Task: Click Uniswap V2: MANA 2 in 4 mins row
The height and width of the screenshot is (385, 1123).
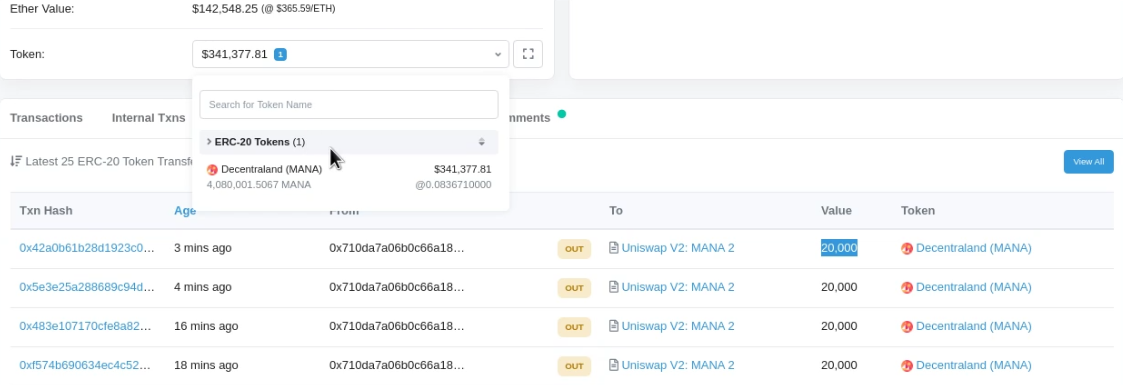Action: click(x=678, y=287)
